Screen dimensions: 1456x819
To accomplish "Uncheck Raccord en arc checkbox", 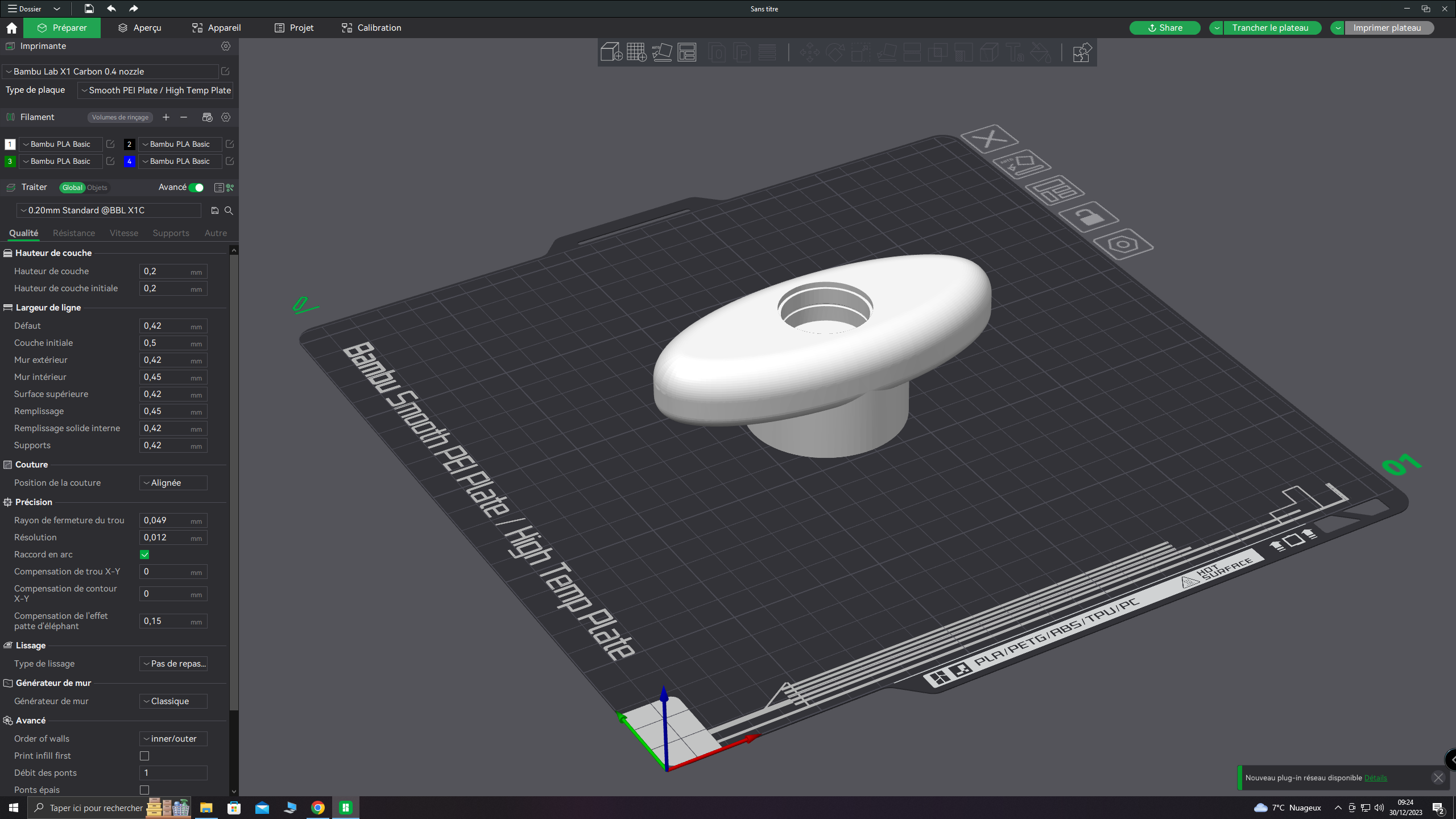I will tap(144, 555).
